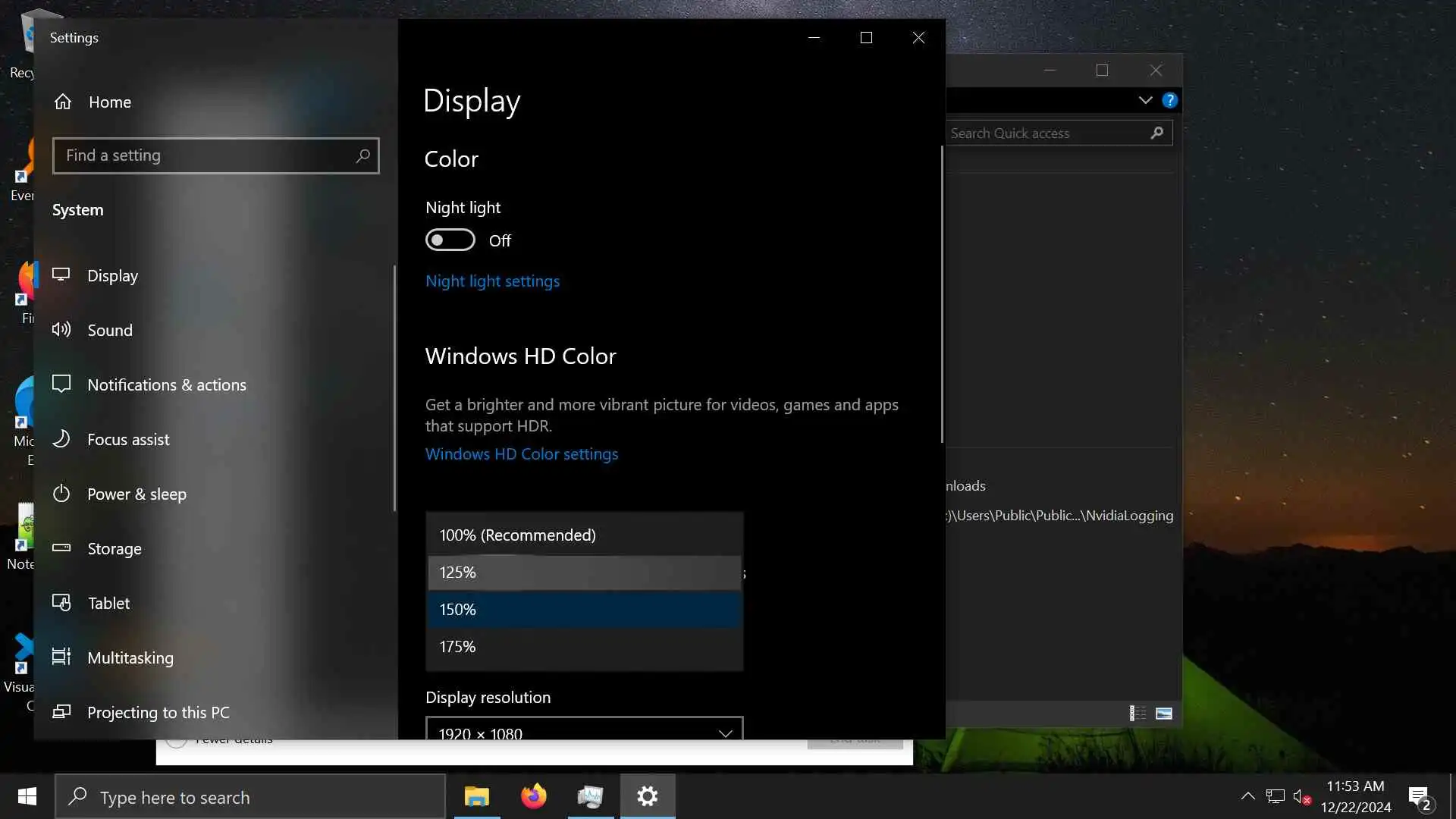Open Windows HD Color settings link
The height and width of the screenshot is (819, 1456).
tap(521, 454)
